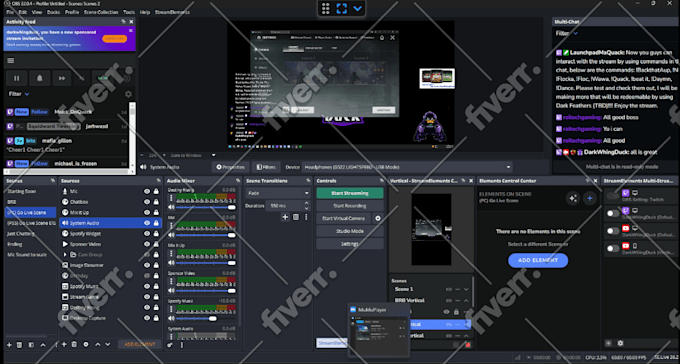Open Multi-Chat Filter dropdown
The height and width of the screenshot is (364, 680).
567,33
